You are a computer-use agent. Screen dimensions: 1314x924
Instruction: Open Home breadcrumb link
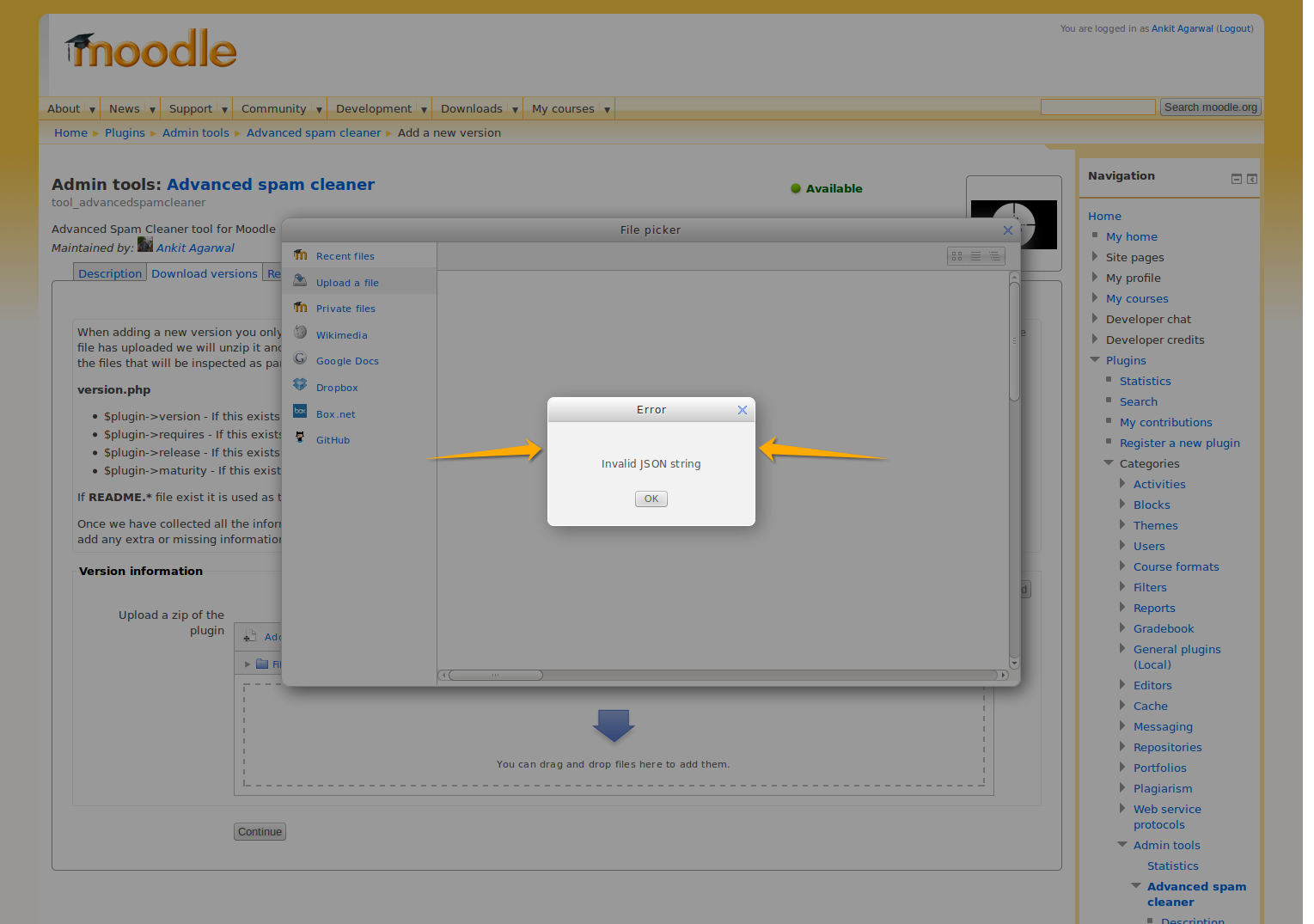70,133
